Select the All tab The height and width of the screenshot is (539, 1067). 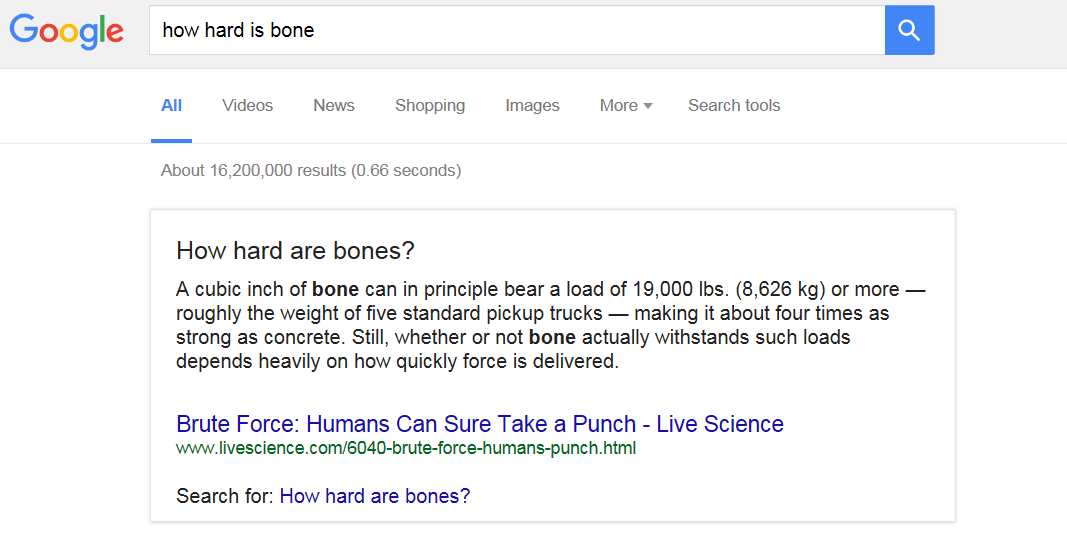click(x=172, y=106)
